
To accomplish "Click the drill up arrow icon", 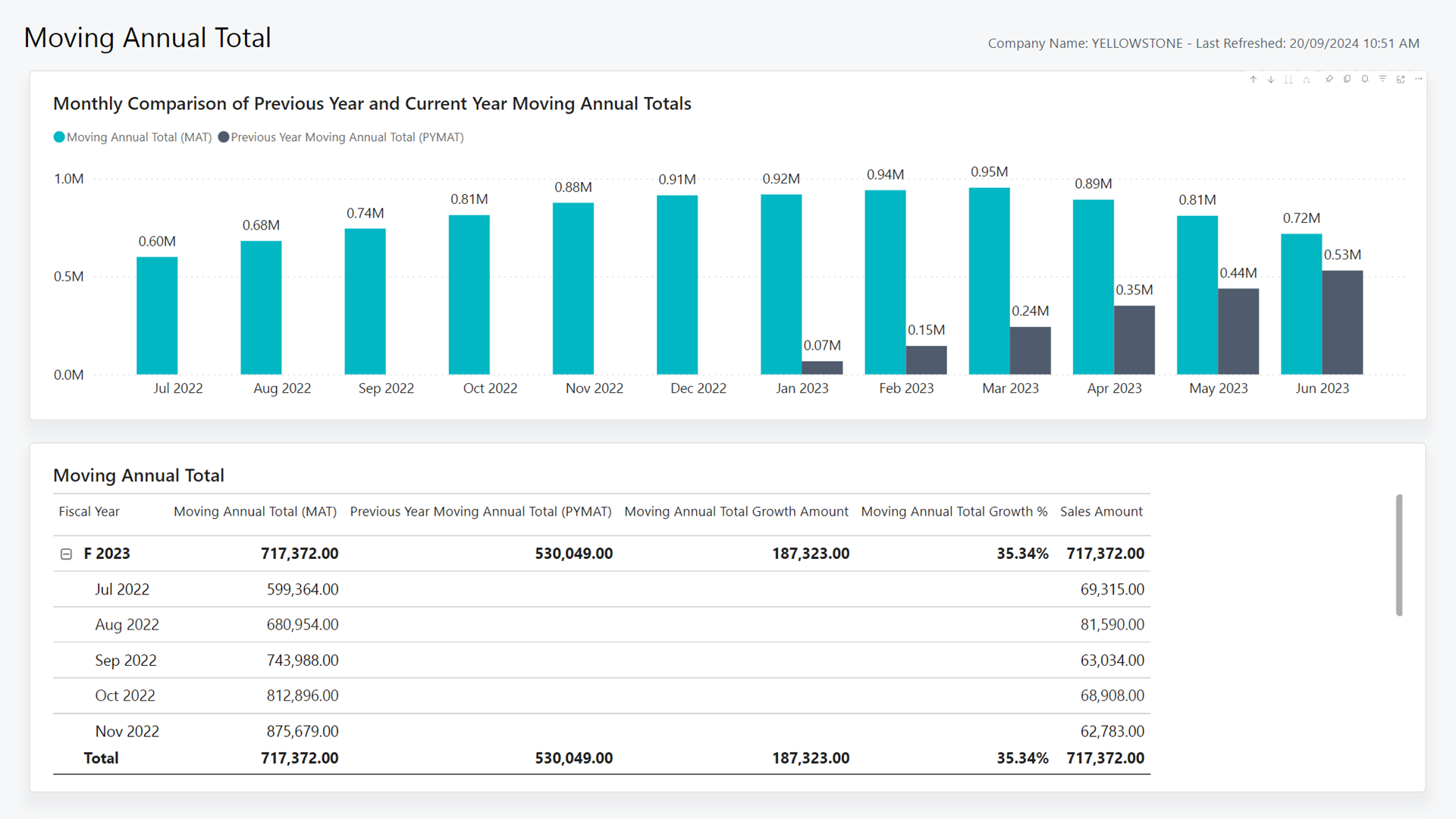I will point(1253,79).
